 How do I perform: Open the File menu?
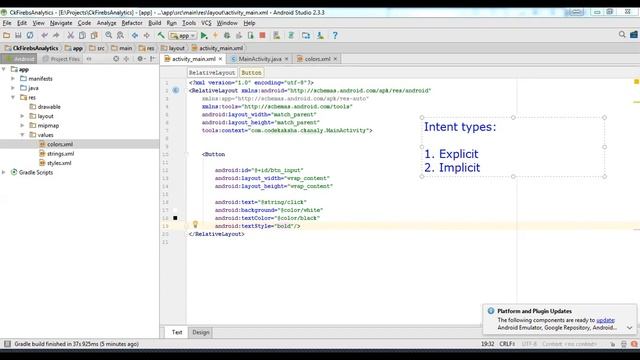click(7, 23)
